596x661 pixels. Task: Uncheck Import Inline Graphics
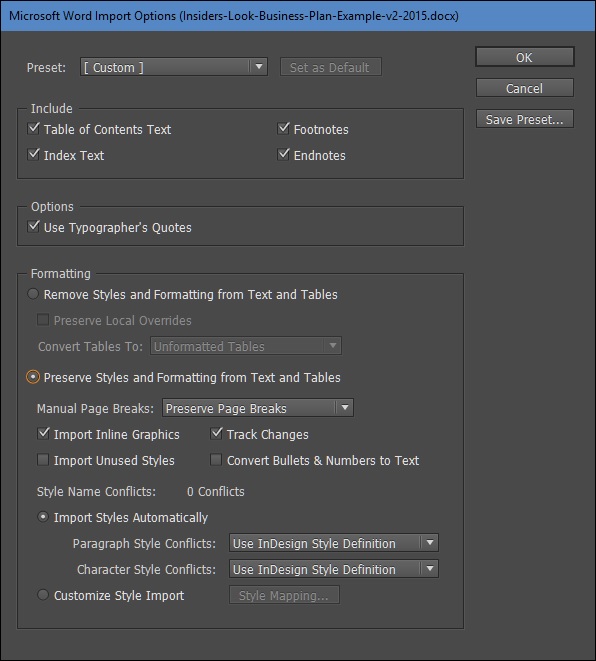coord(43,433)
